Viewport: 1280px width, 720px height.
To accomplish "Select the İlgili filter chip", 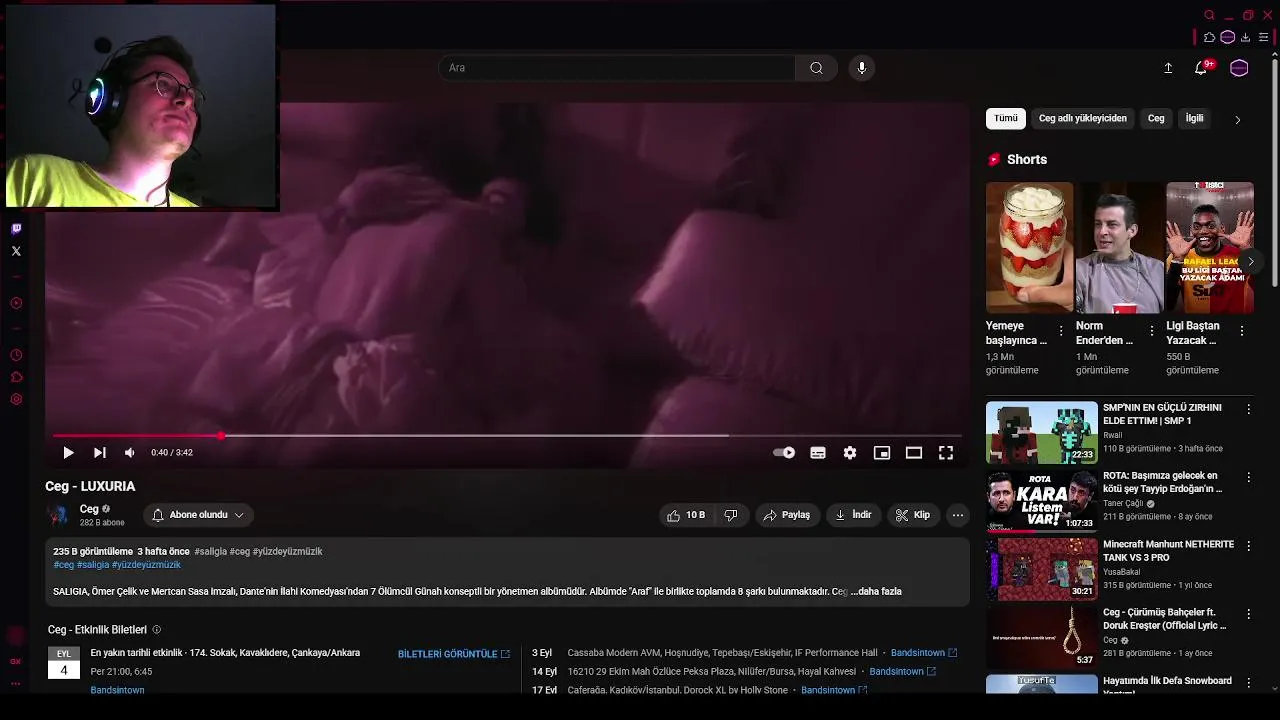I will (1195, 118).
